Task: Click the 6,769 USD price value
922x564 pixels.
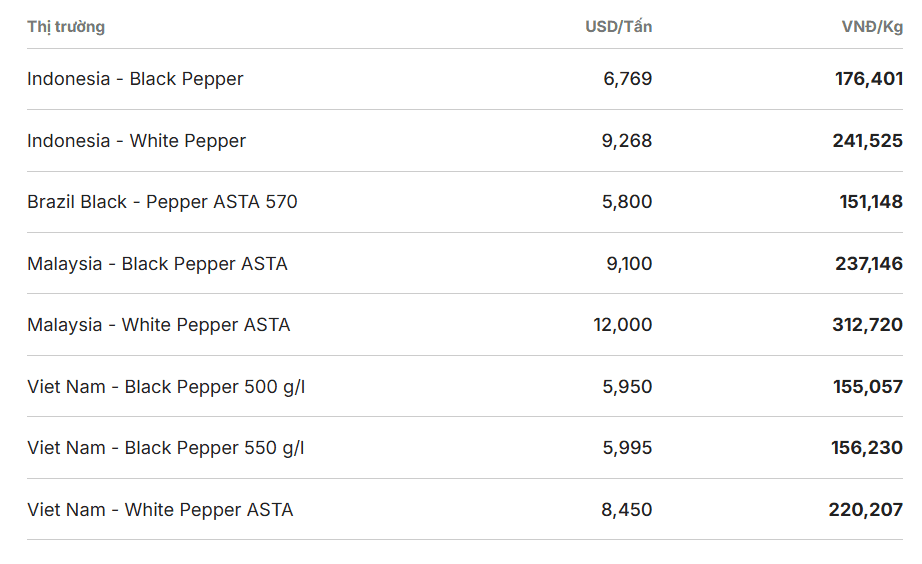Action: 627,79
